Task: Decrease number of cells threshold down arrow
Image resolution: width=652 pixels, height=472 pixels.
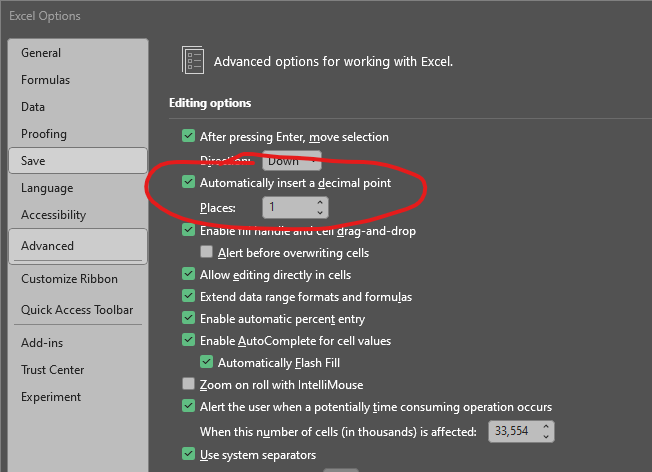Action: pyautogui.click(x=546, y=436)
